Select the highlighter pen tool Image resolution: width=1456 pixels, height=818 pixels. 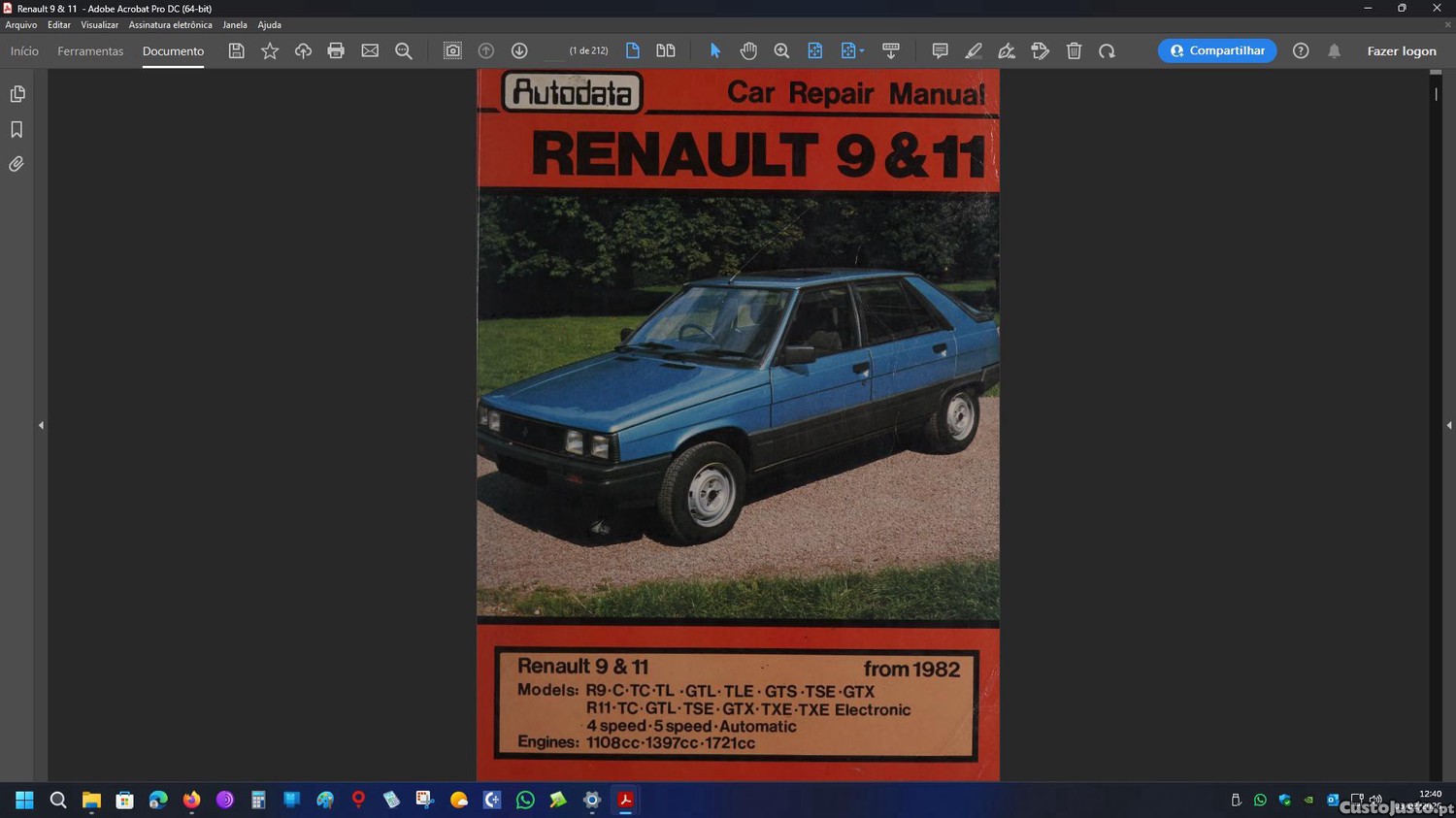coord(974,51)
